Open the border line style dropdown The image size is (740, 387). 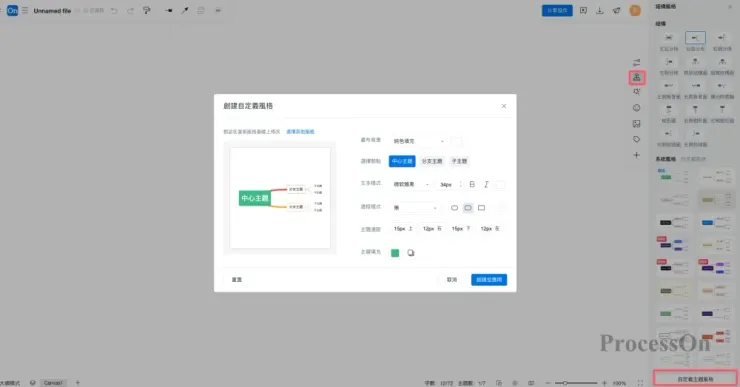click(415, 208)
